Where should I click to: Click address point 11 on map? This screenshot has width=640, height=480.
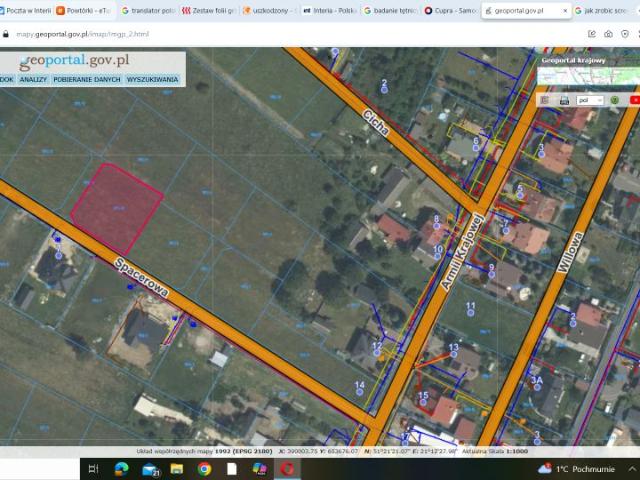[471, 309]
